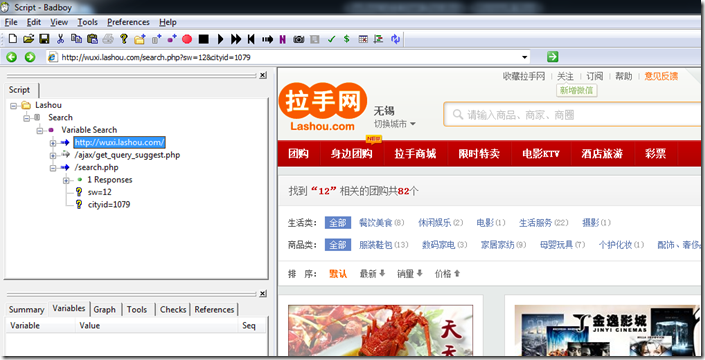
Task: Step through with the dotted arrow icon
Action: coord(267,39)
